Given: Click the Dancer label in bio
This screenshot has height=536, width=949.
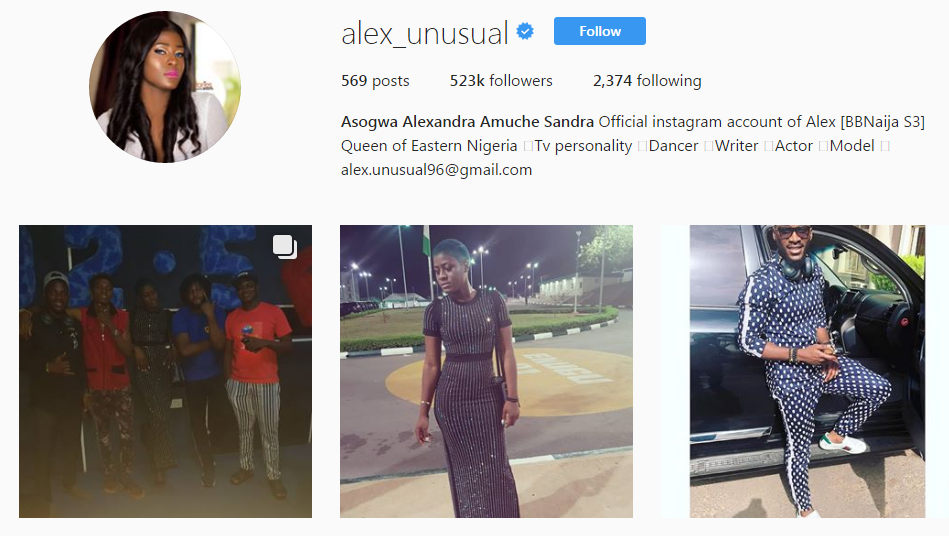Looking at the screenshot, I should [x=673, y=146].
